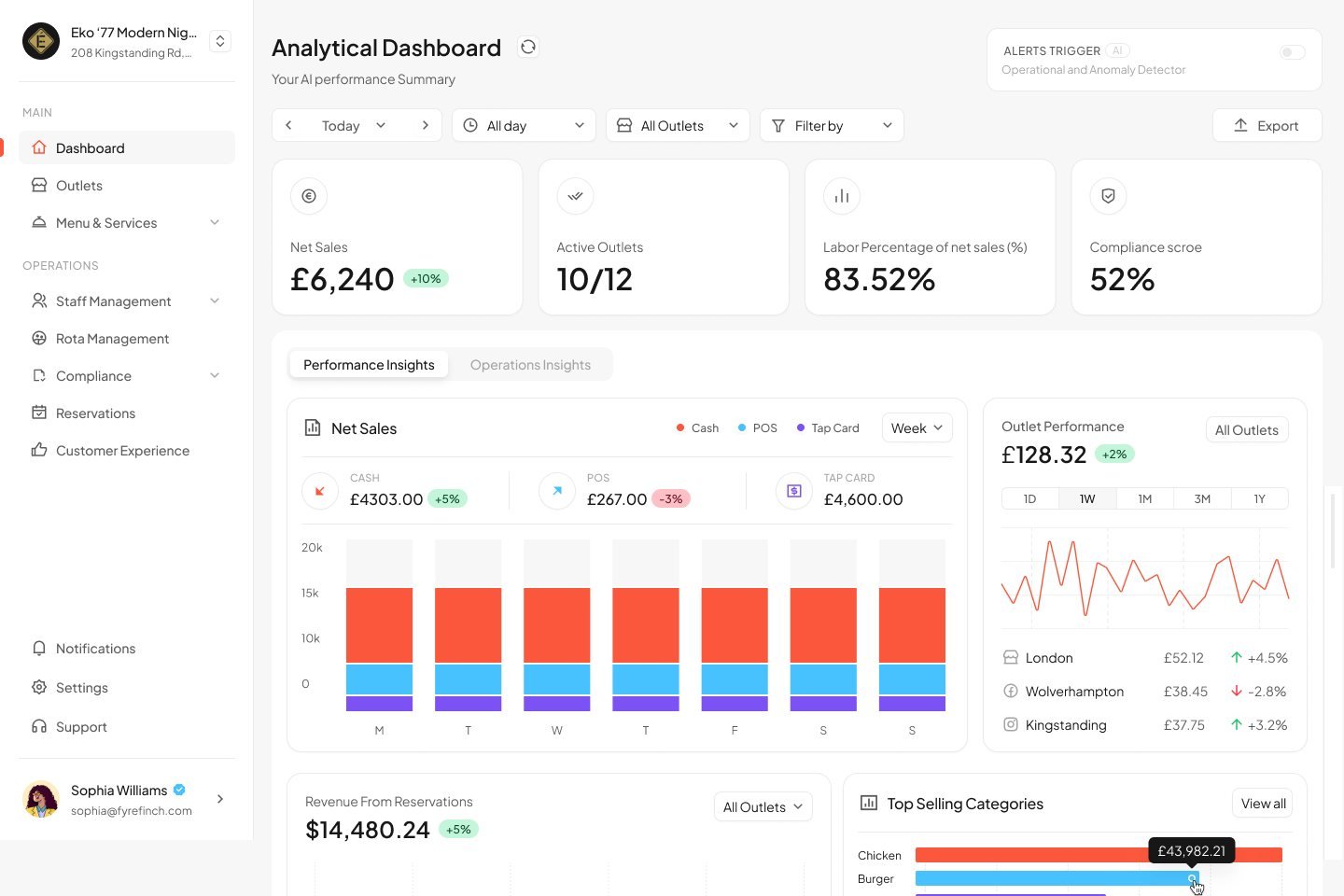Image resolution: width=1344 pixels, height=896 pixels.
Task: Click the Wolverhampton Facebook icon
Action: click(x=1010, y=691)
